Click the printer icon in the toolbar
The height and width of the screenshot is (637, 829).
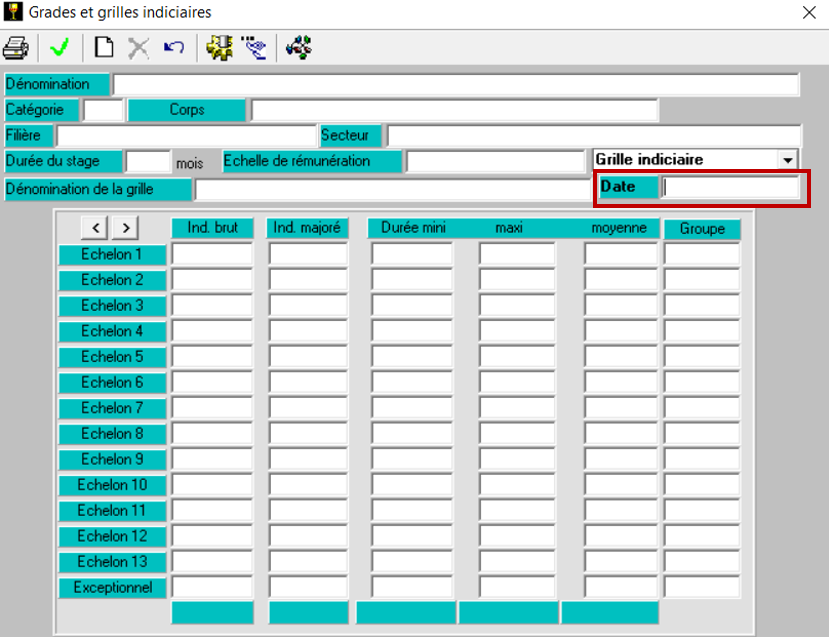coord(16,47)
